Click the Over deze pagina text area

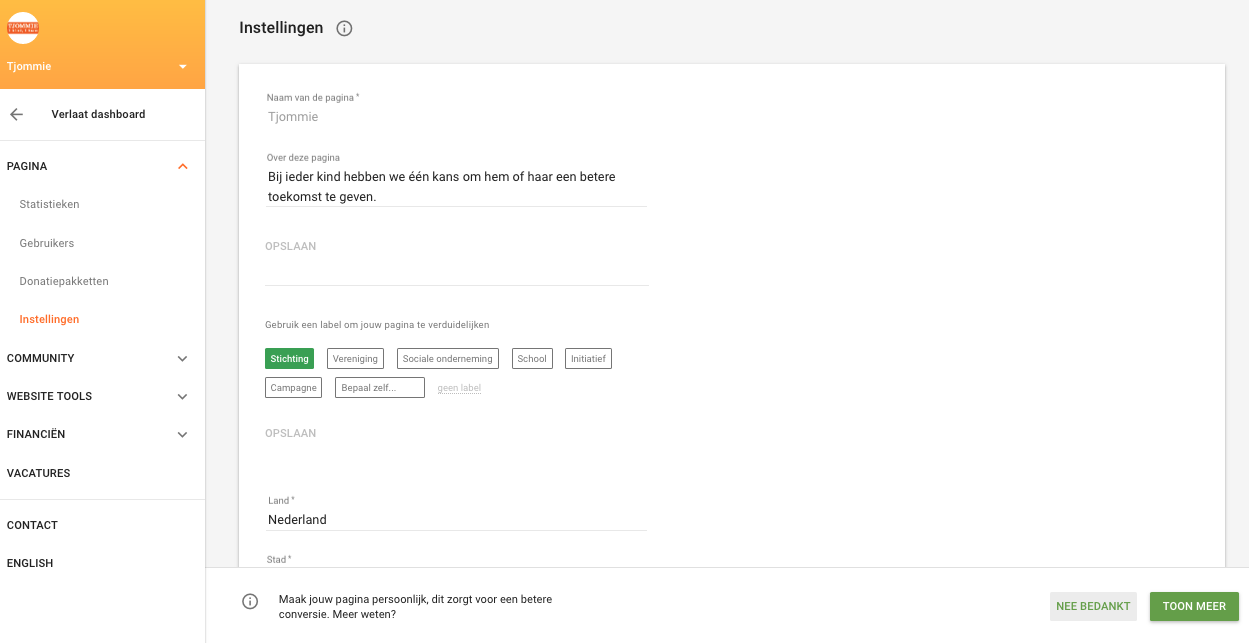pos(456,186)
